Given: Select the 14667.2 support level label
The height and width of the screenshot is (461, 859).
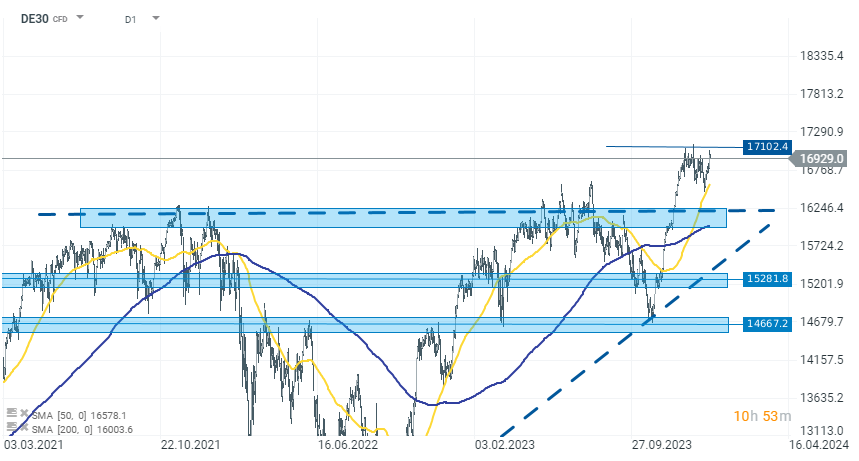Looking at the screenshot, I should click(x=767, y=323).
